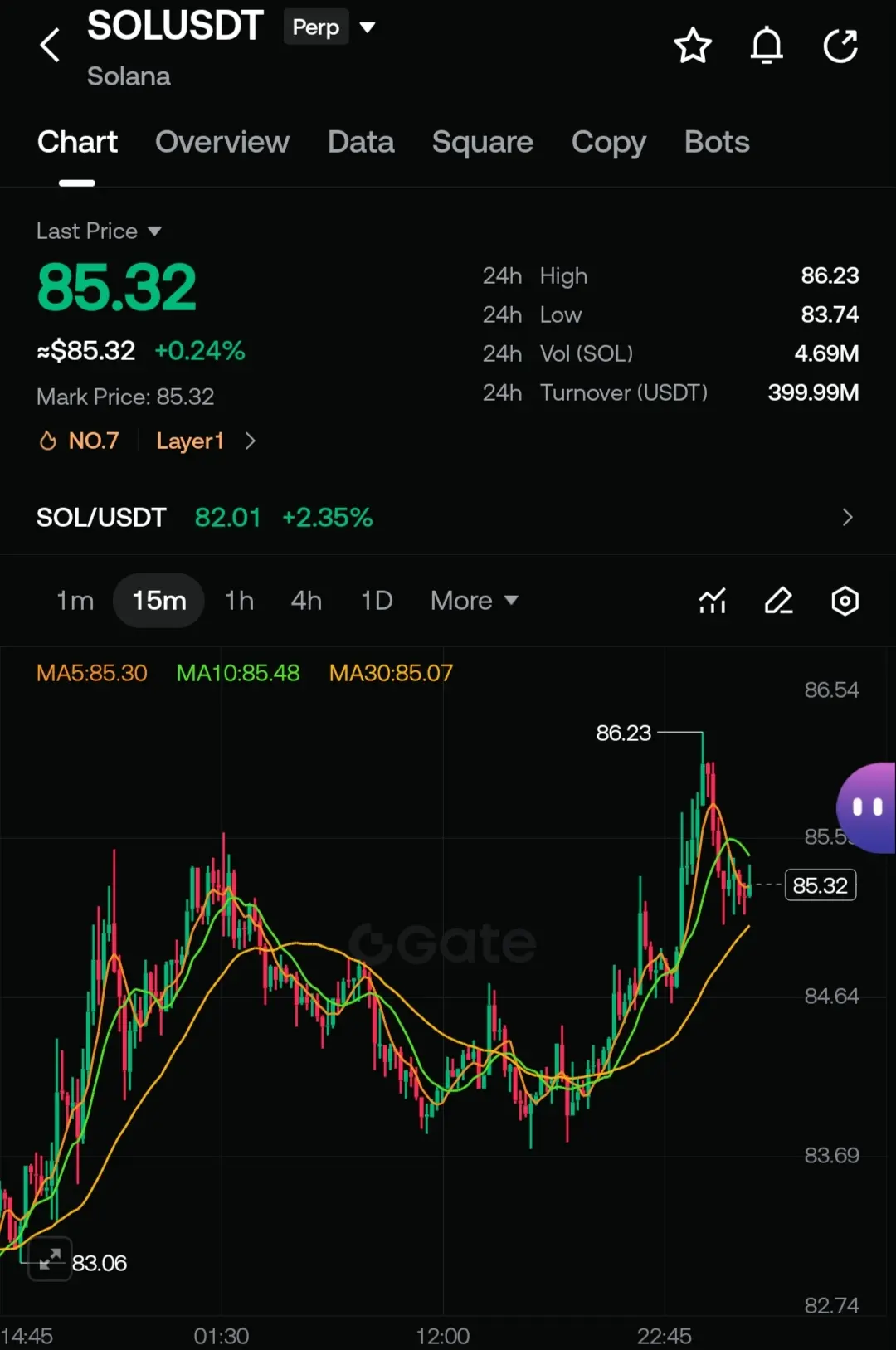The width and height of the screenshot is (896, 1350).
Task: Tap the Solana subtitle text
Action: (x=129, y=76)
